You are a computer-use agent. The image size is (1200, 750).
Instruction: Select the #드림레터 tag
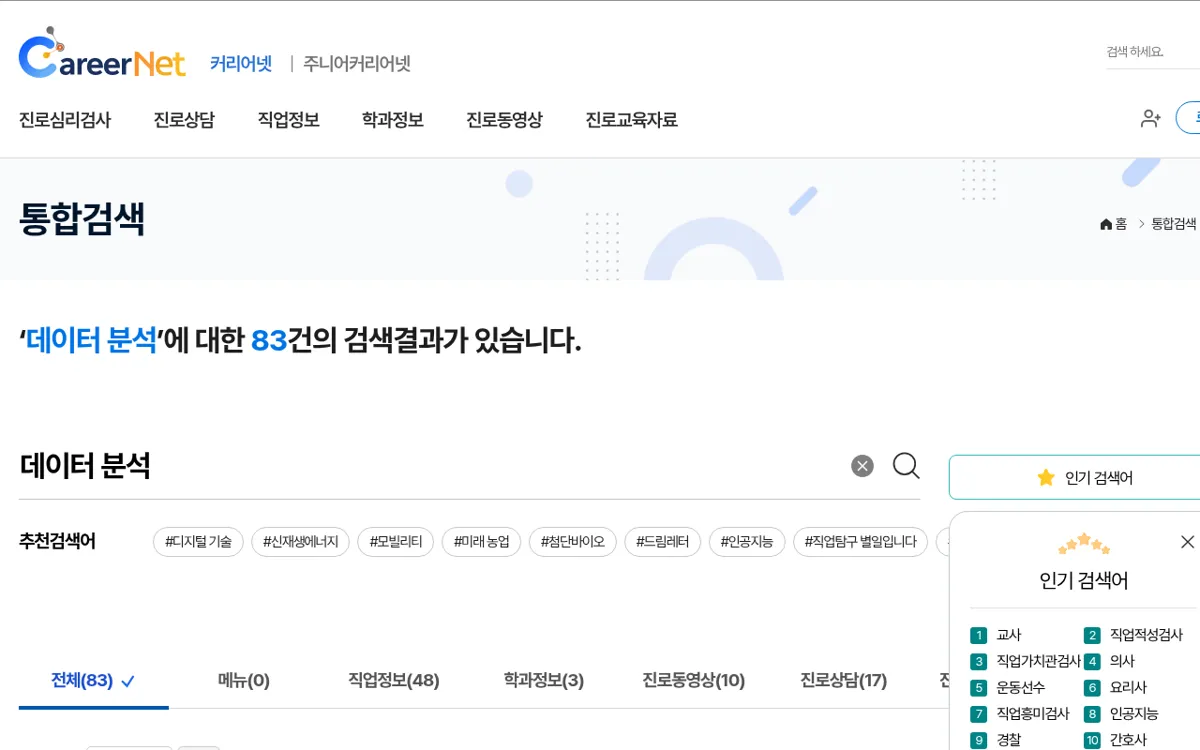coord(662,542)
